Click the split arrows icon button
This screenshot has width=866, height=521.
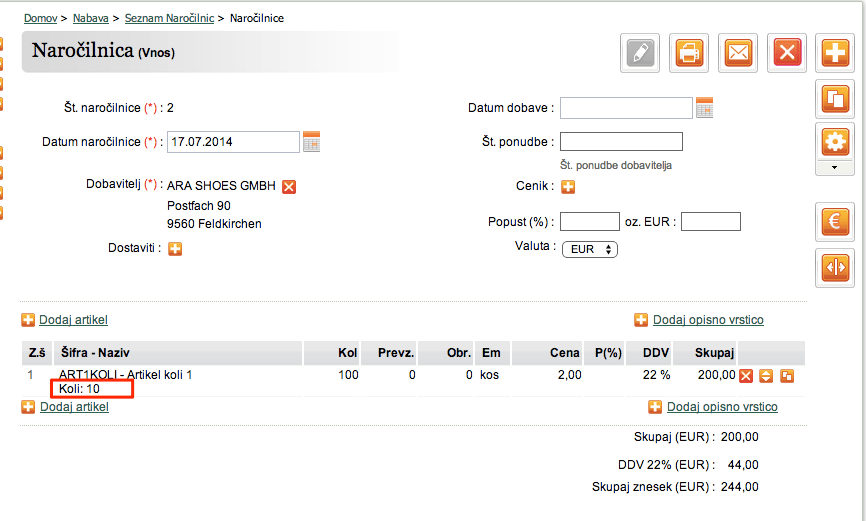pyautogui.click(x=835, y=267)
